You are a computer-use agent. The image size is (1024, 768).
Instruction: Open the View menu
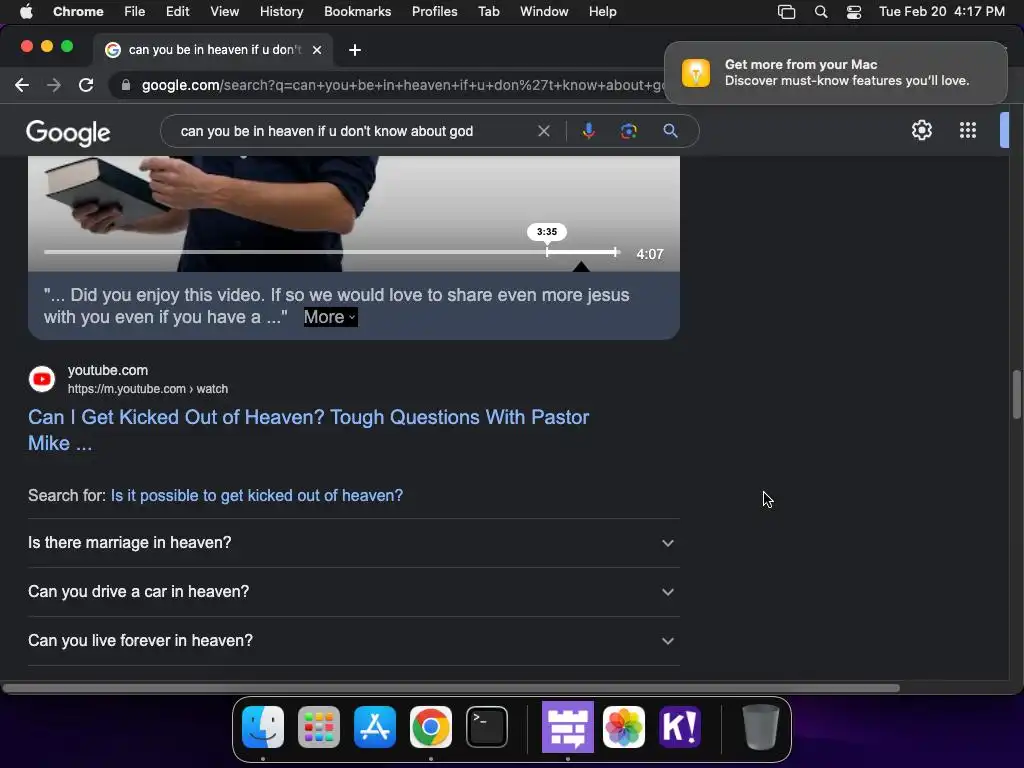point(225,11)
